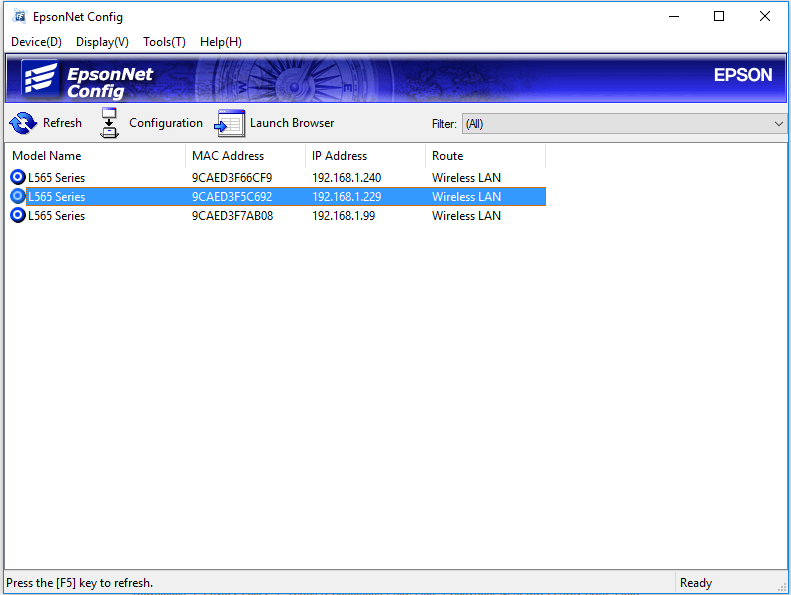Minimize the EpsonNet Config window
The width and height of the screenshot is (791, 595).
tap(674, 16)
